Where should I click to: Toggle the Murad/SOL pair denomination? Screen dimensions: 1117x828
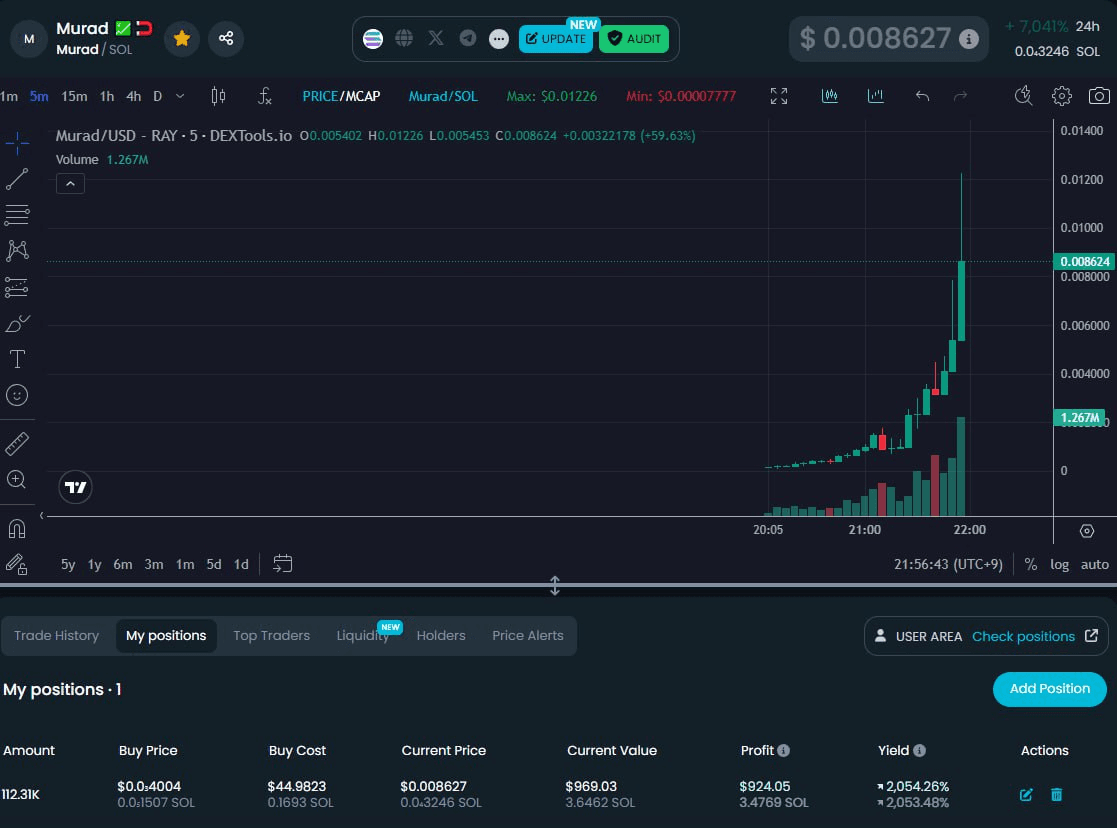pos(443,96)
